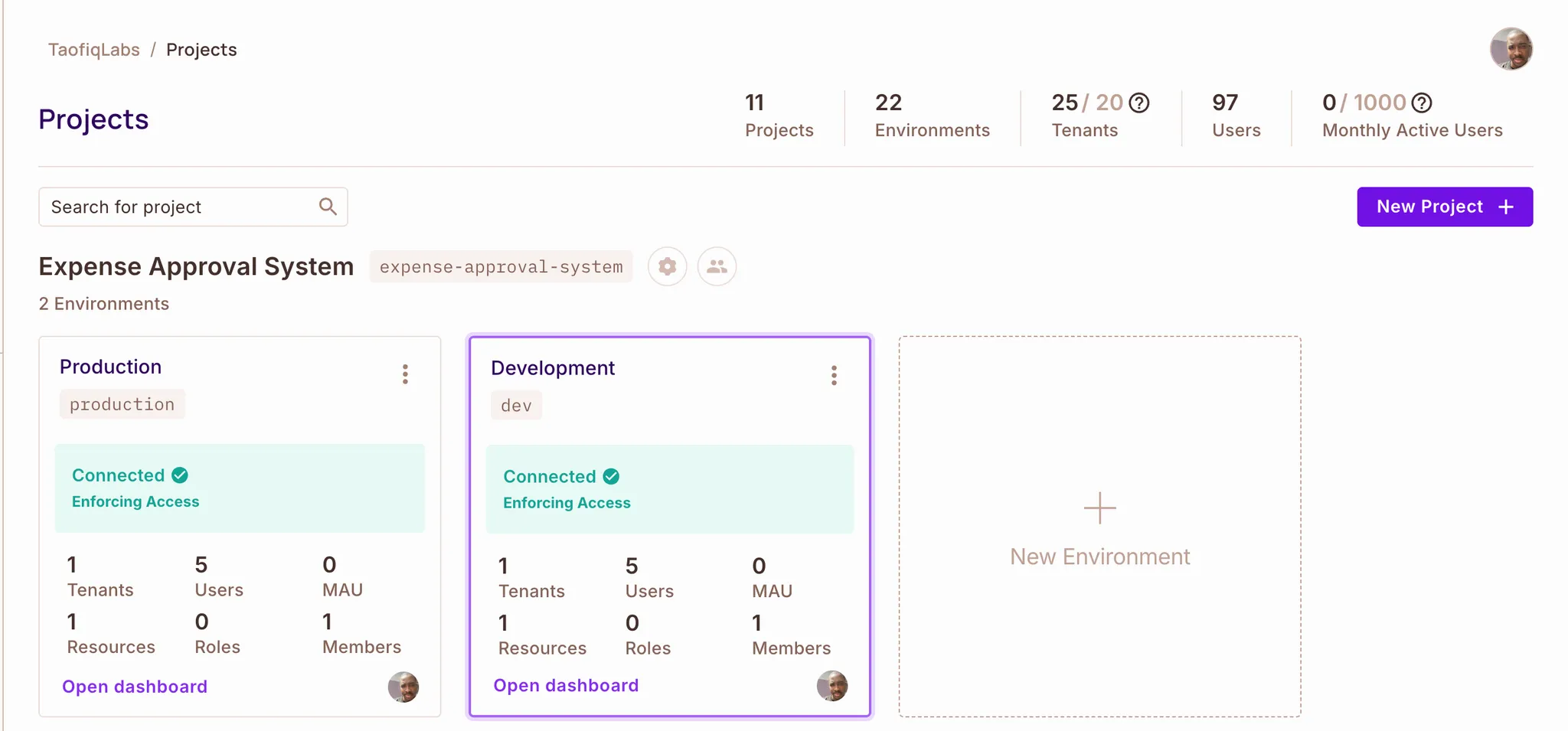Open dashboard for Development environment
This screenshot has width=1568, height=731.
[566, 685]
